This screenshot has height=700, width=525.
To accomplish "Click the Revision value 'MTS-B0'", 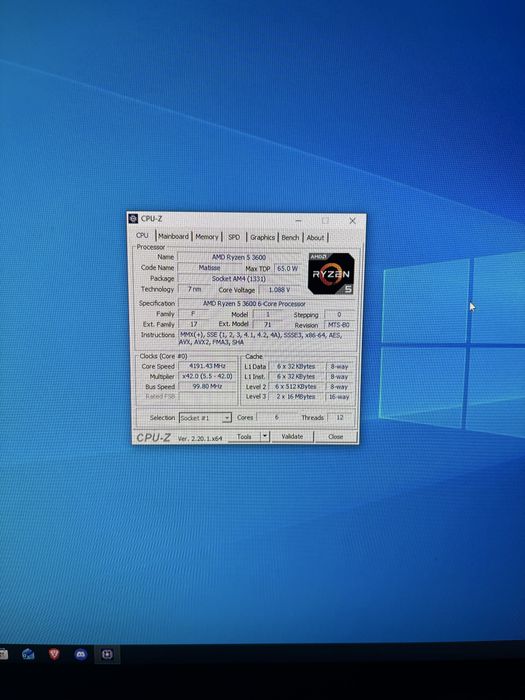I will coord(339,325).
